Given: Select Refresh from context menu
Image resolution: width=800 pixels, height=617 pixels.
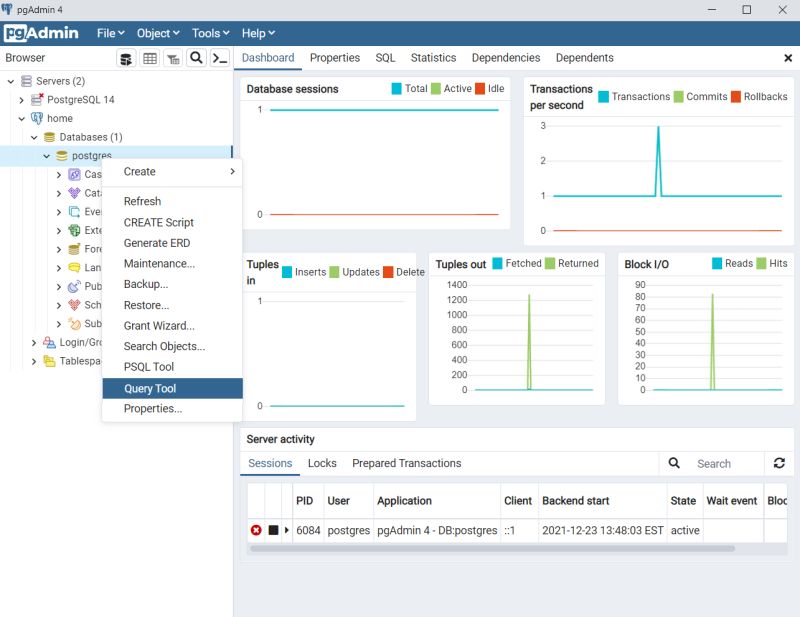Looking at the screenshot, I should pos(172,201).
